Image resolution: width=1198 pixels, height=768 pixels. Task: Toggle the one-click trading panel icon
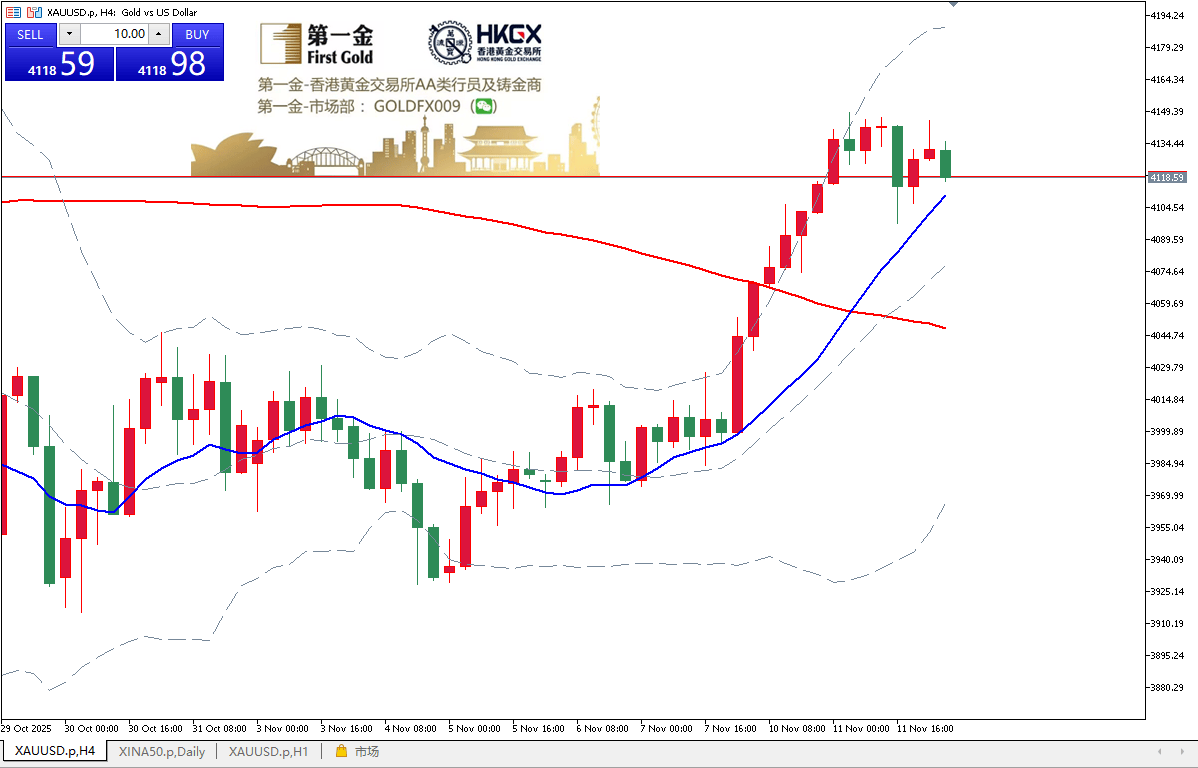(x=14, y=12)
